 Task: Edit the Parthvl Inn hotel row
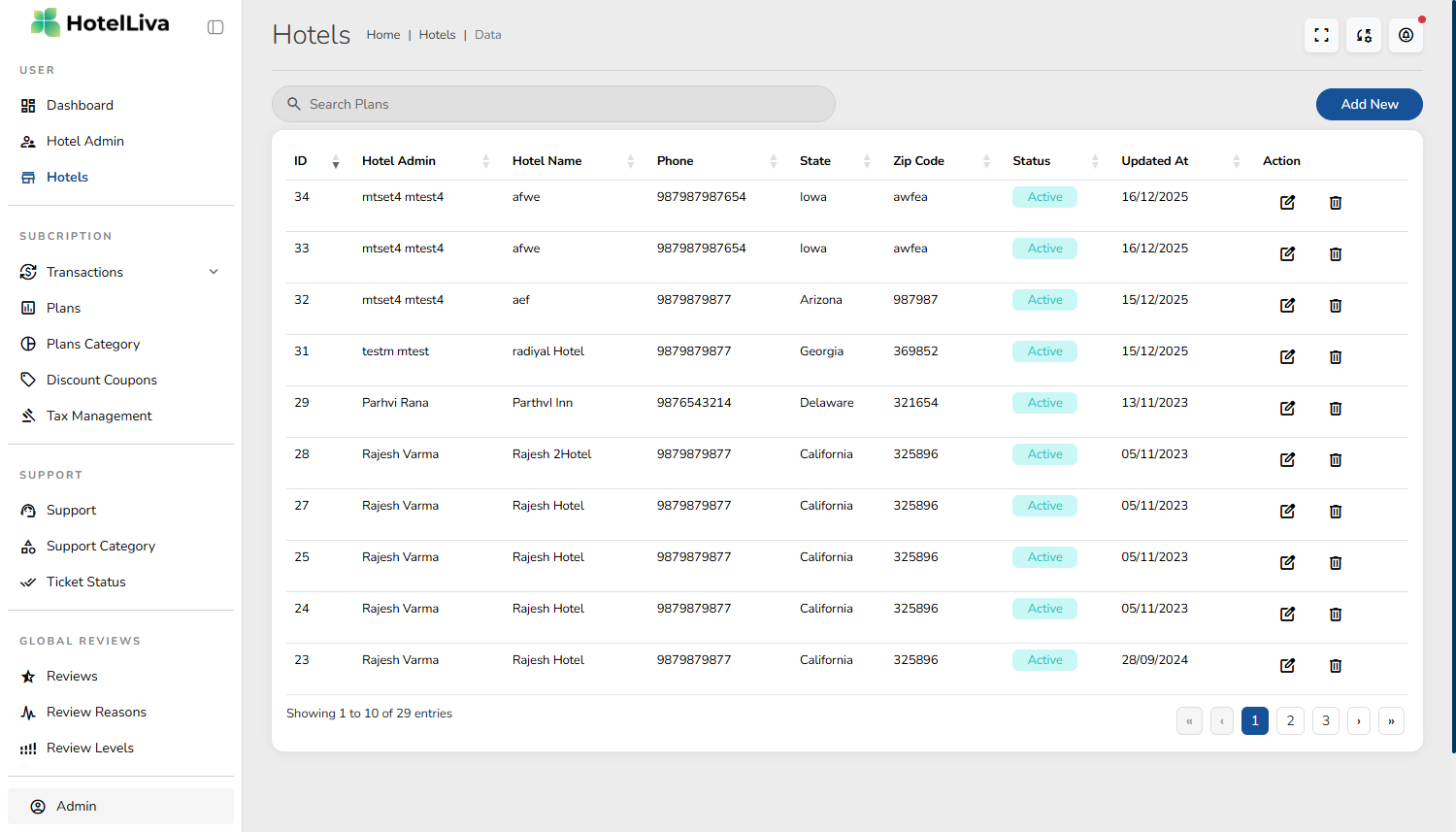[1287, 409]
